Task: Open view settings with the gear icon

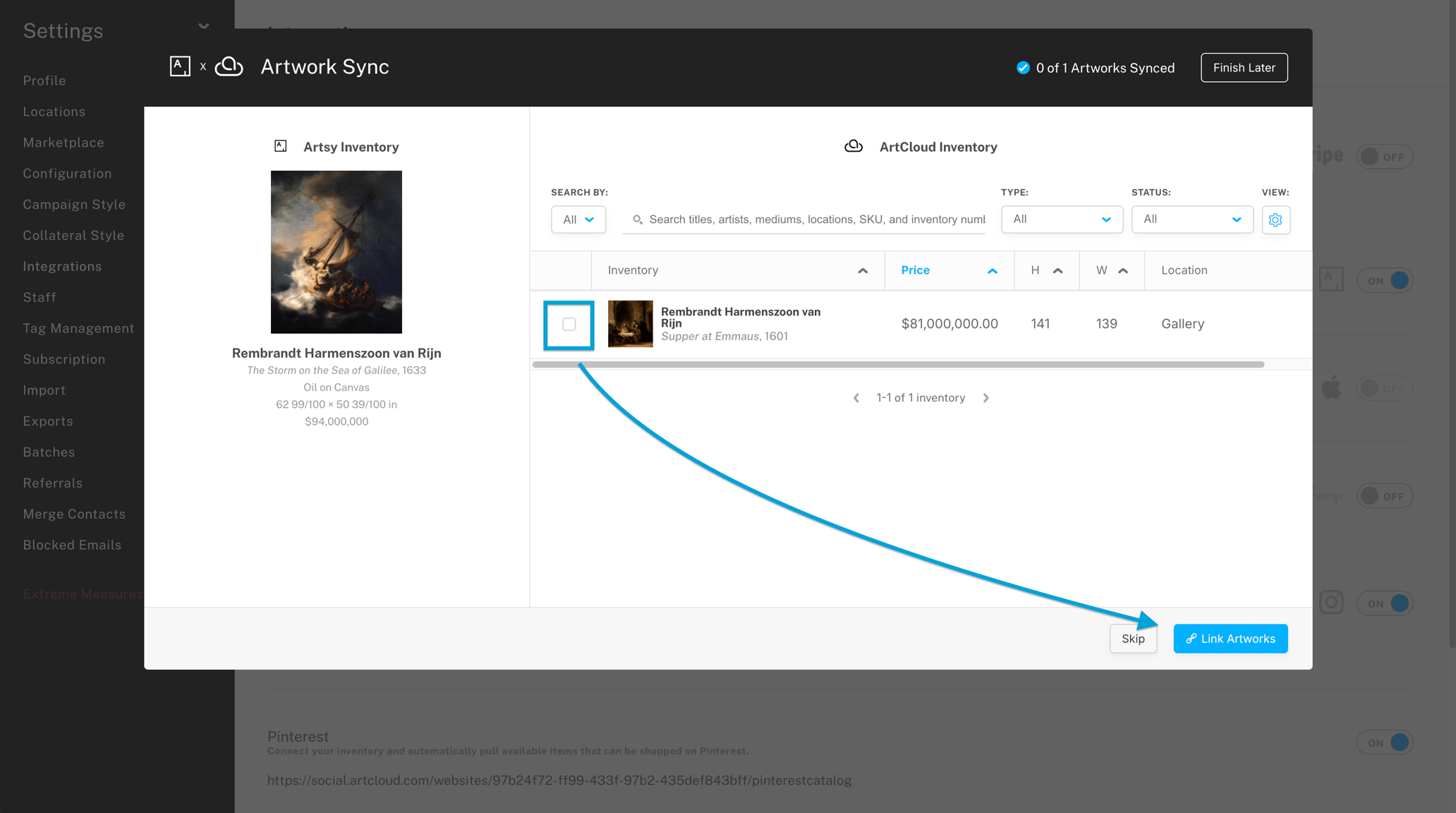Action: 1275,219
